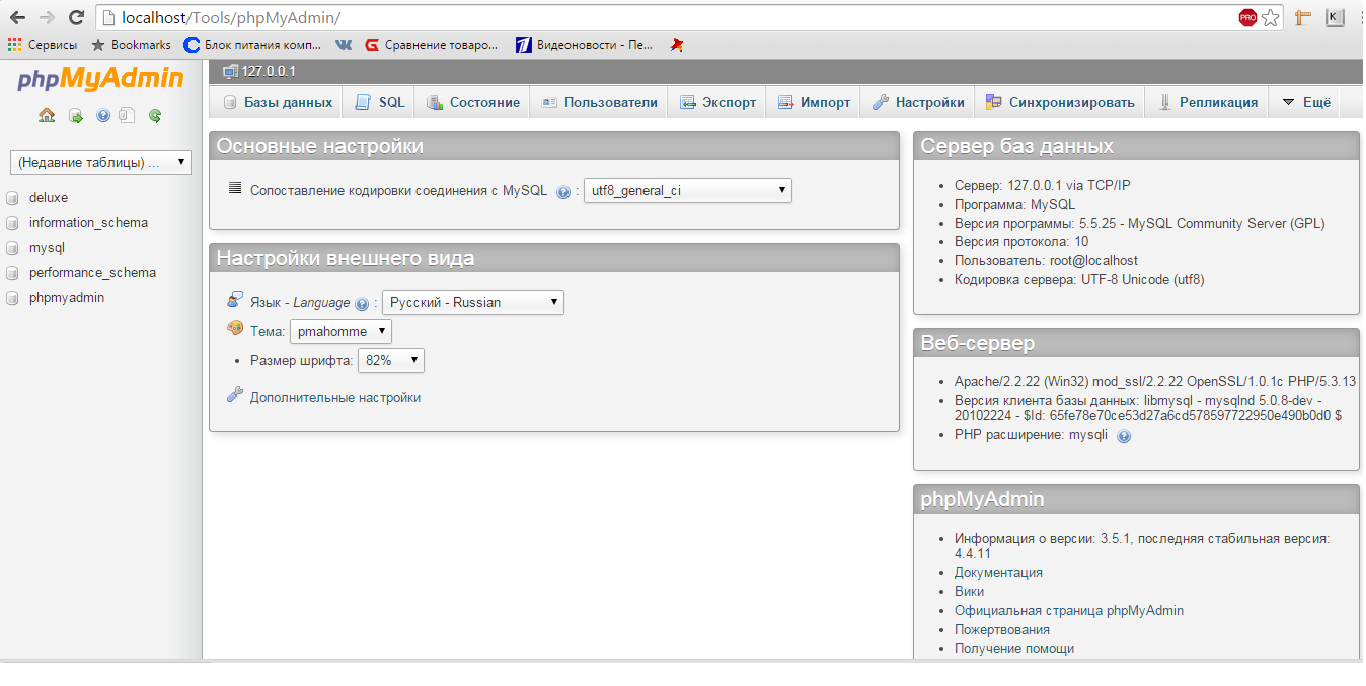Open the Репликация tab

click(1208, 102)
